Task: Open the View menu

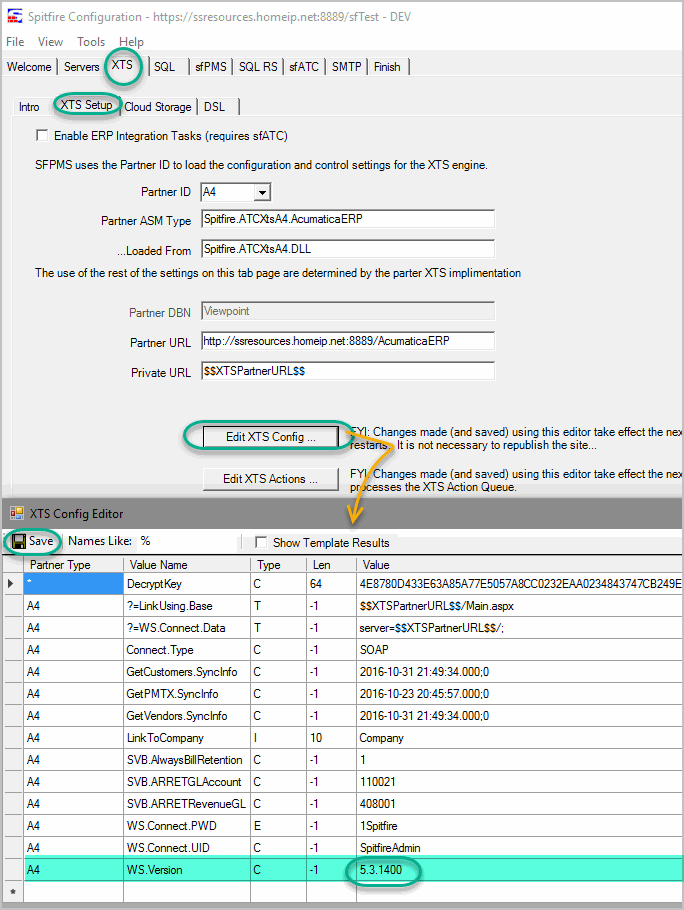Action: pyautogui.click(x=50, y=42)
